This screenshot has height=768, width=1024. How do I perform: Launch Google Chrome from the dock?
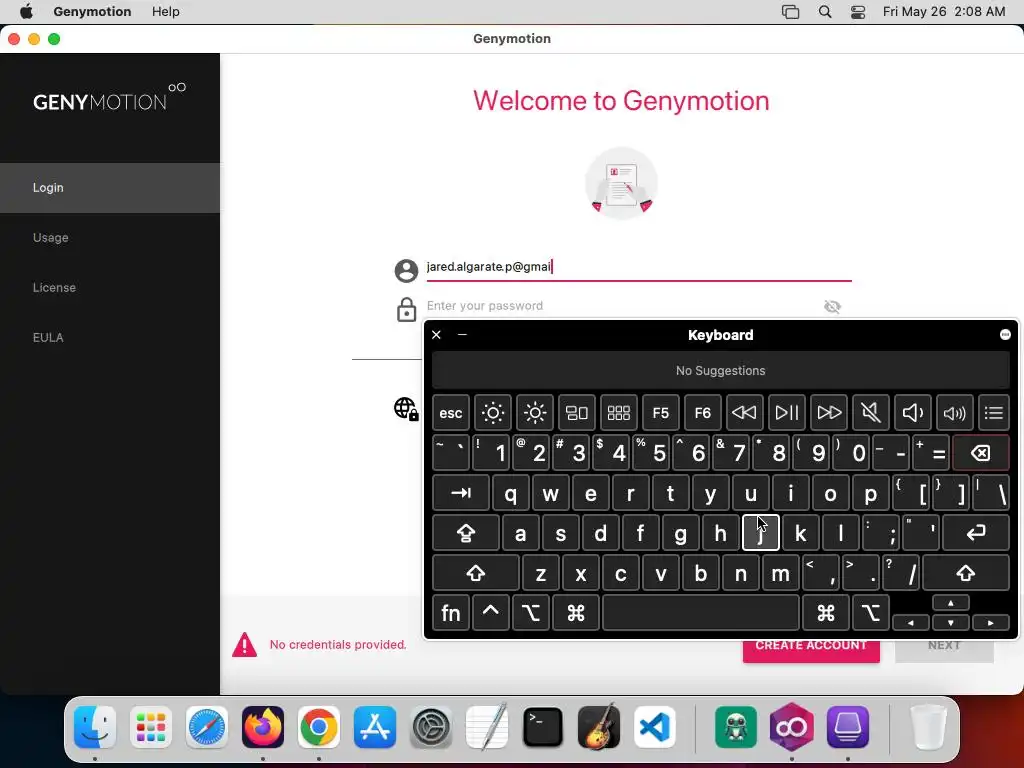[x=319, y=727]
